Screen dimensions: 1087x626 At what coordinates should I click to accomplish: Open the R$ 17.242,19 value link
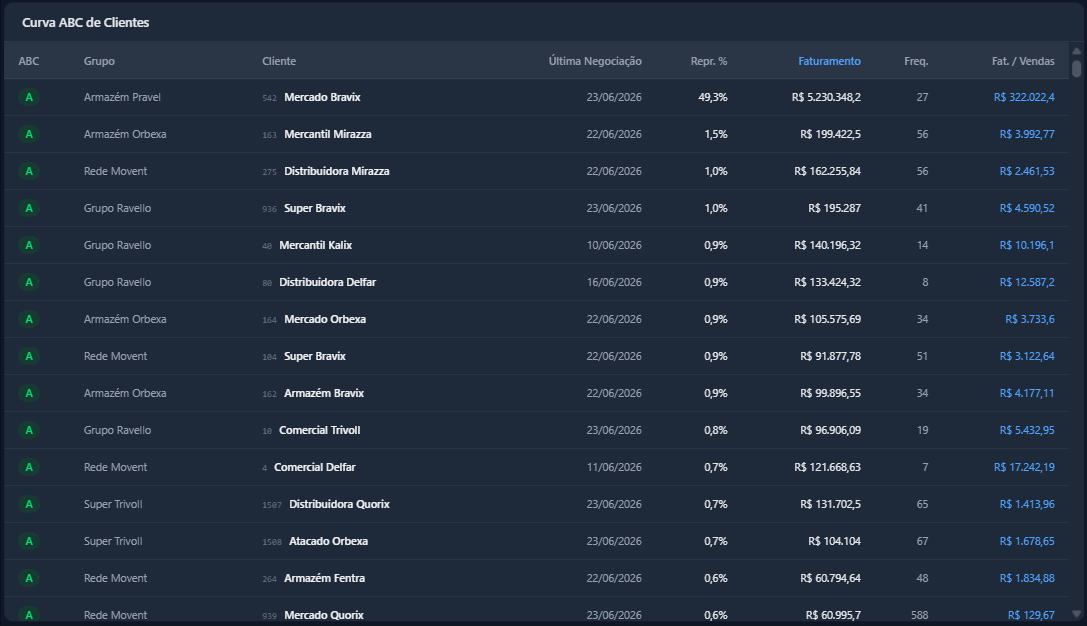tap(1024, 467)
